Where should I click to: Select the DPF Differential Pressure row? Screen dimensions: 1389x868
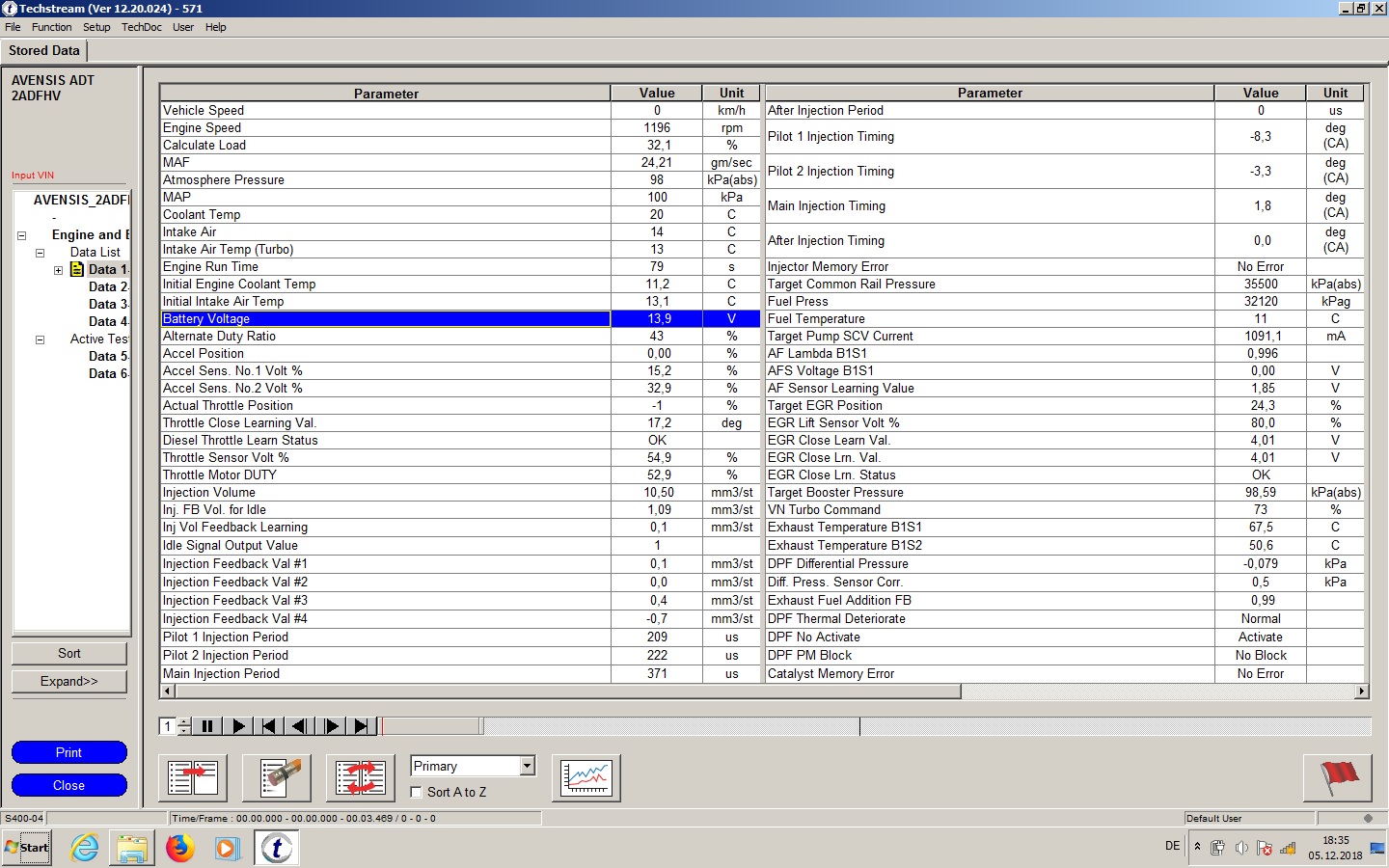(1065, 563)
